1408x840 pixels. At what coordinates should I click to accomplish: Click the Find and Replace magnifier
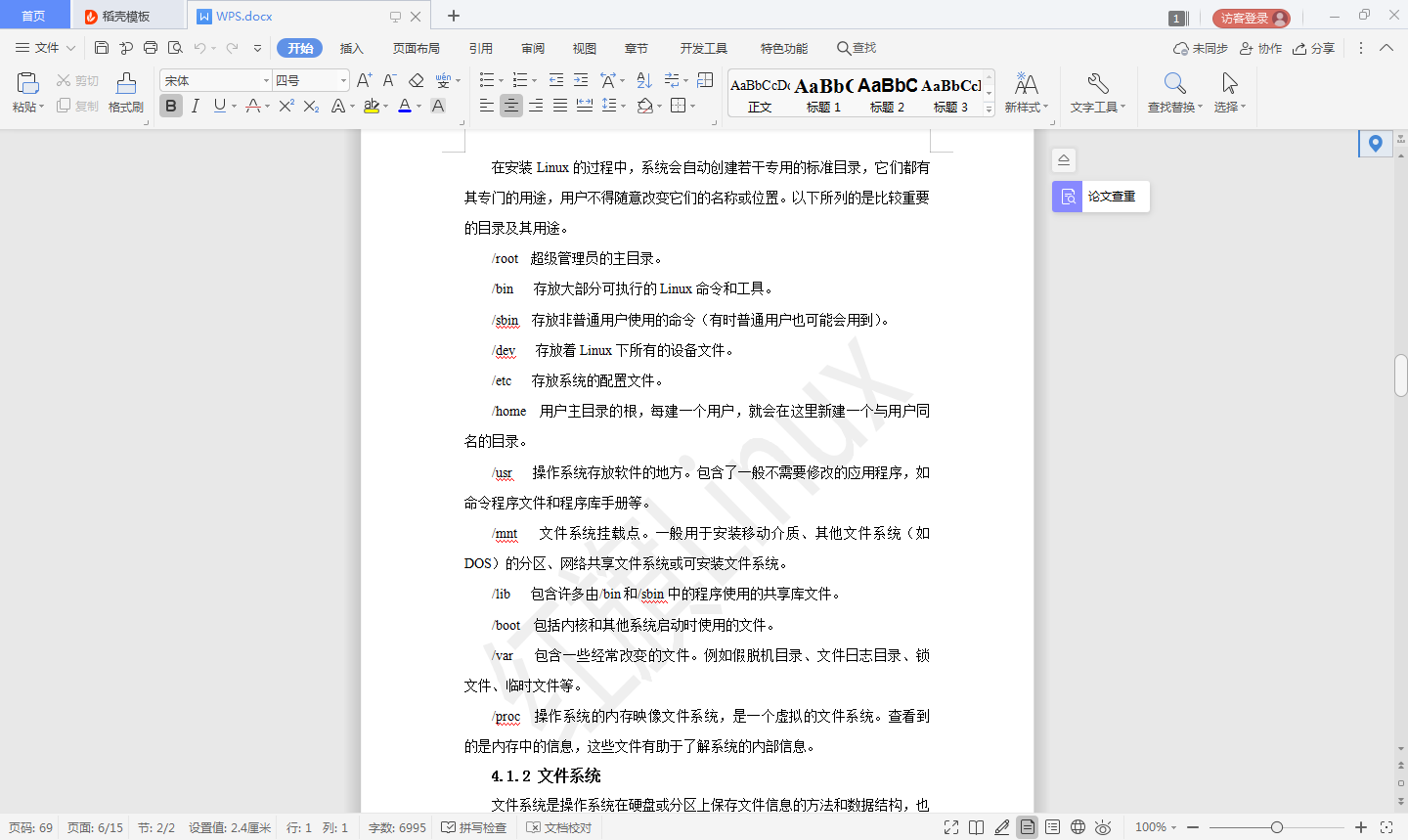(x=1174, y=84)
